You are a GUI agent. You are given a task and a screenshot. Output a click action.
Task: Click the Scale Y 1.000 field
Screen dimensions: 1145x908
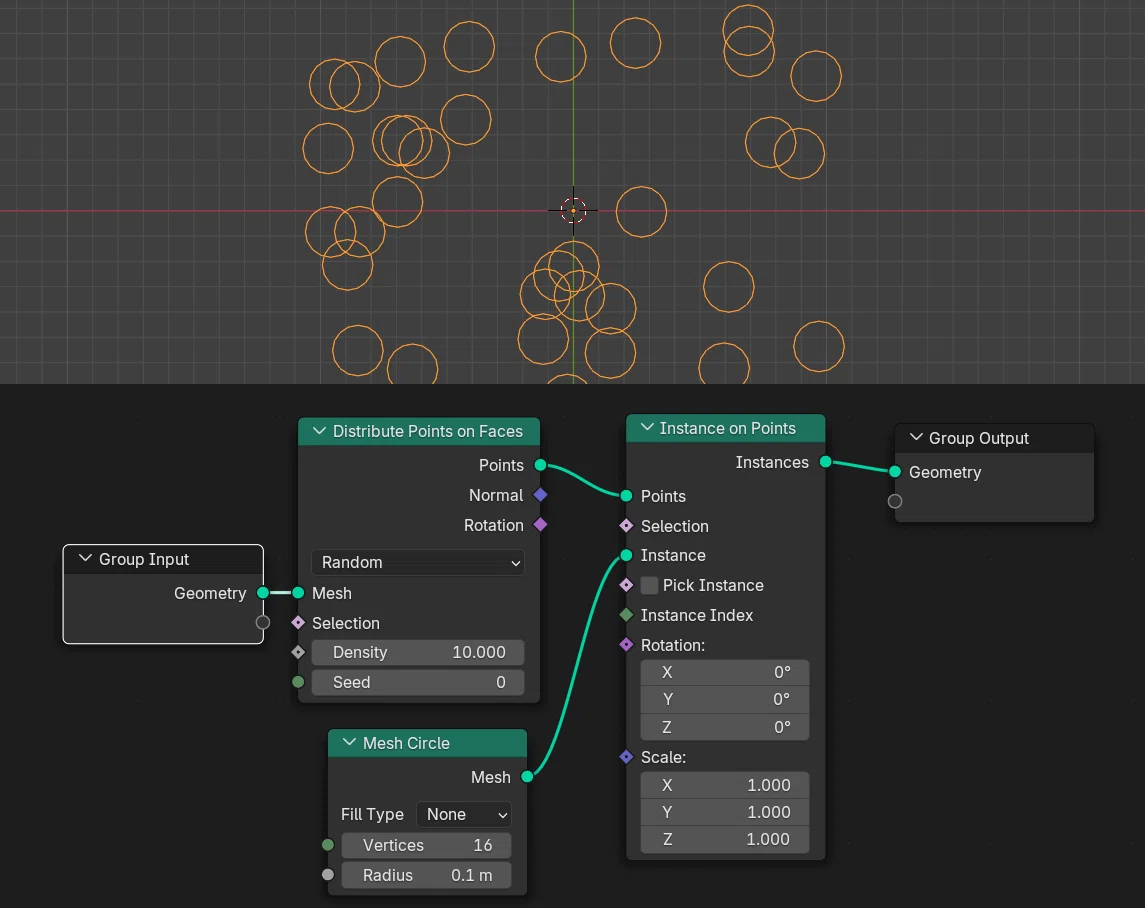pyautogui.click(x=724, y=812)
